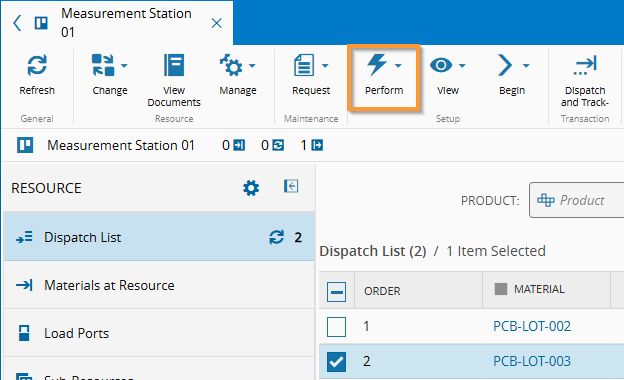
Task: Refresh the Dispatch List counter icon
Action: (277, 237)
